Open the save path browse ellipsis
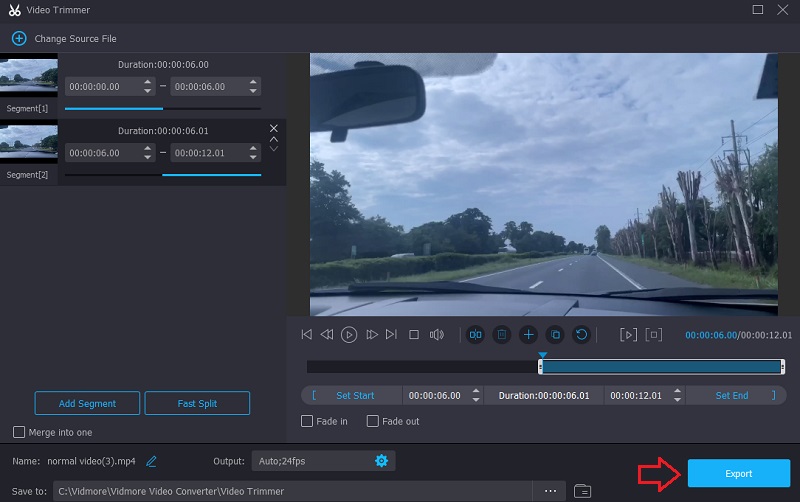This screenshot has height=502, width=800. tap(550, 491)
